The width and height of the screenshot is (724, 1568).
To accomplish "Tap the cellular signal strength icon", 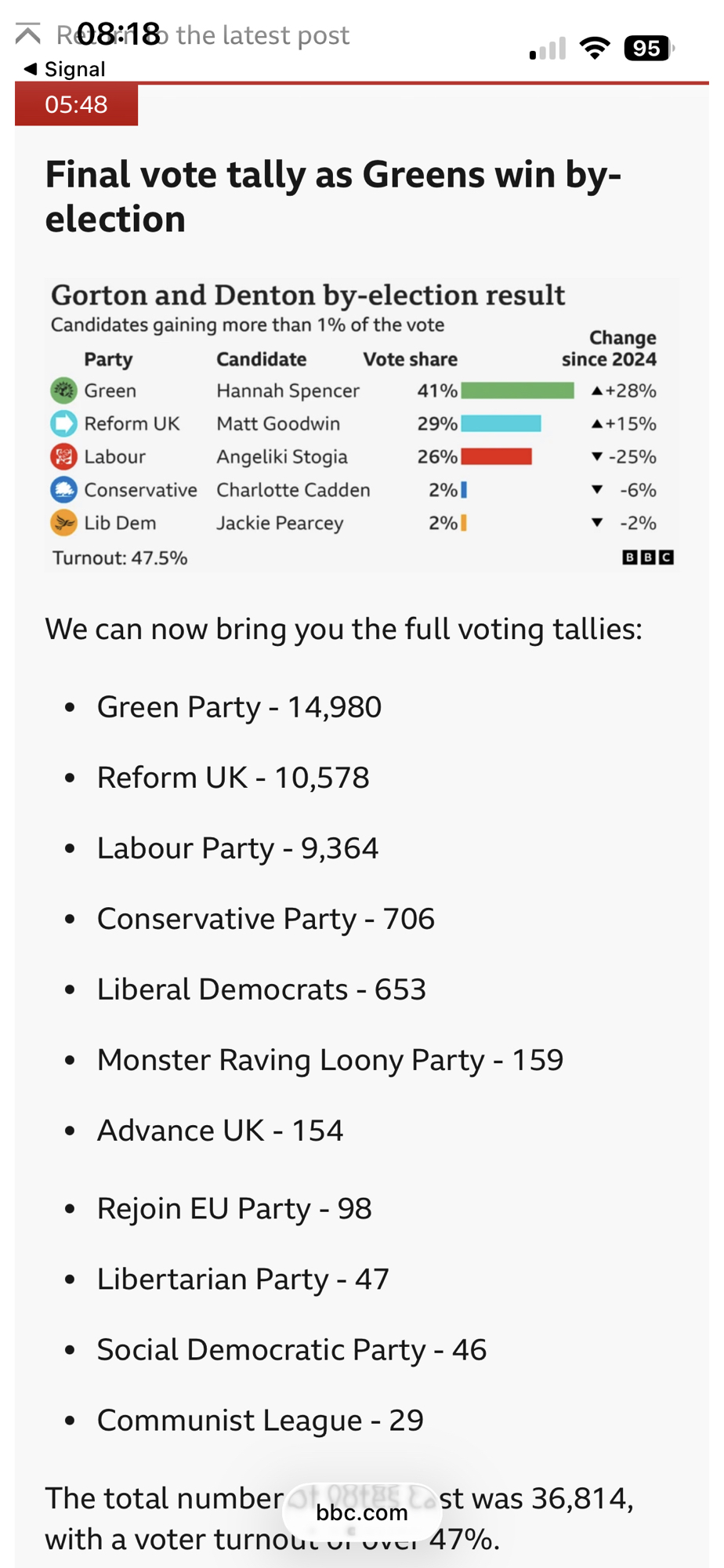I will pos(548,49).
